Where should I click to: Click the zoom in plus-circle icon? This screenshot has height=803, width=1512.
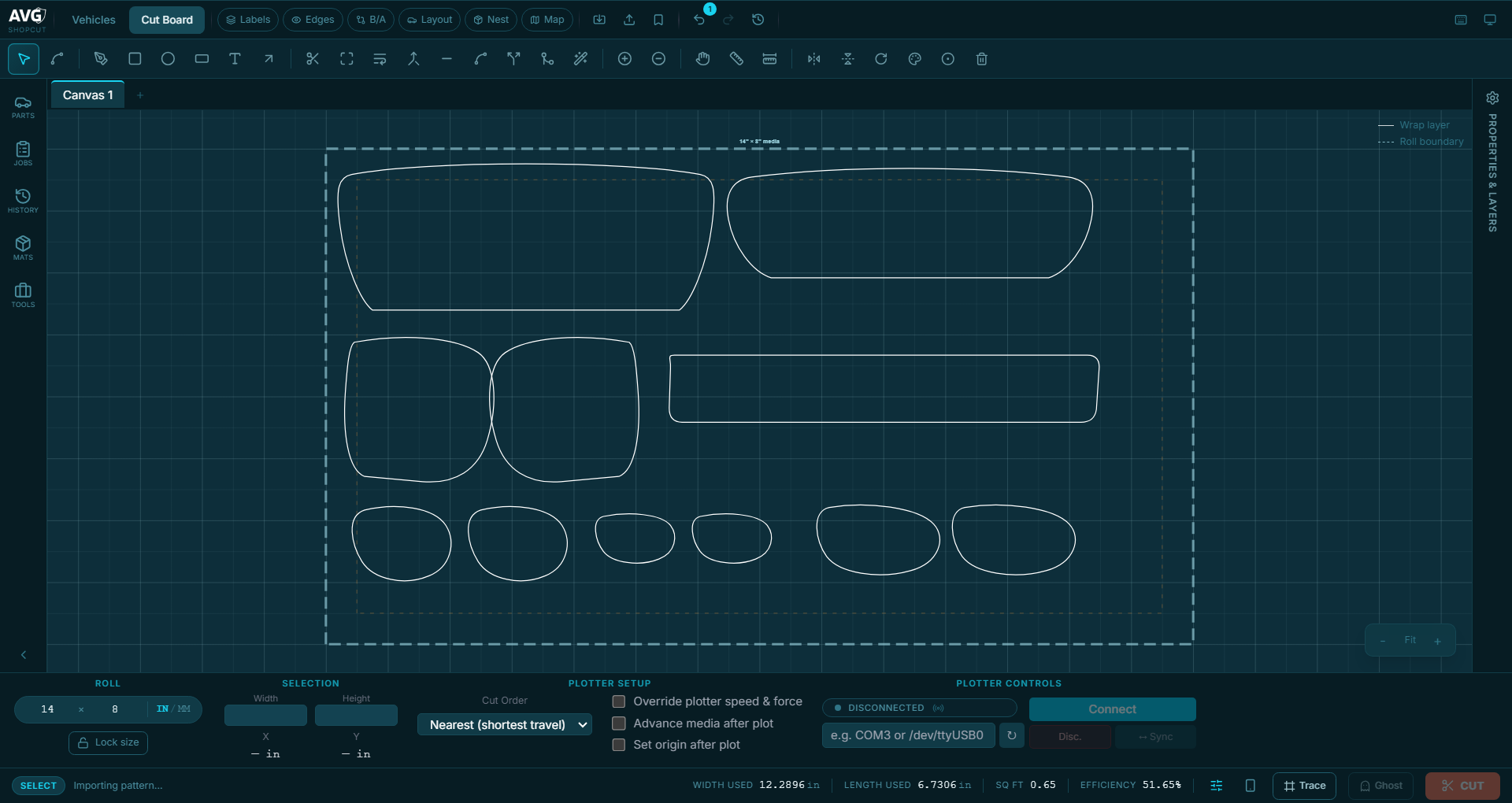(624, 59)
